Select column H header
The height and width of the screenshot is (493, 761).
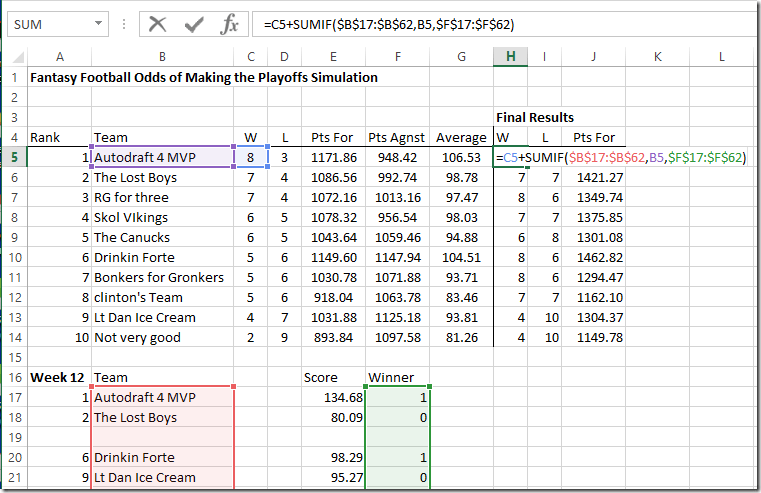(x=510, y=57)
